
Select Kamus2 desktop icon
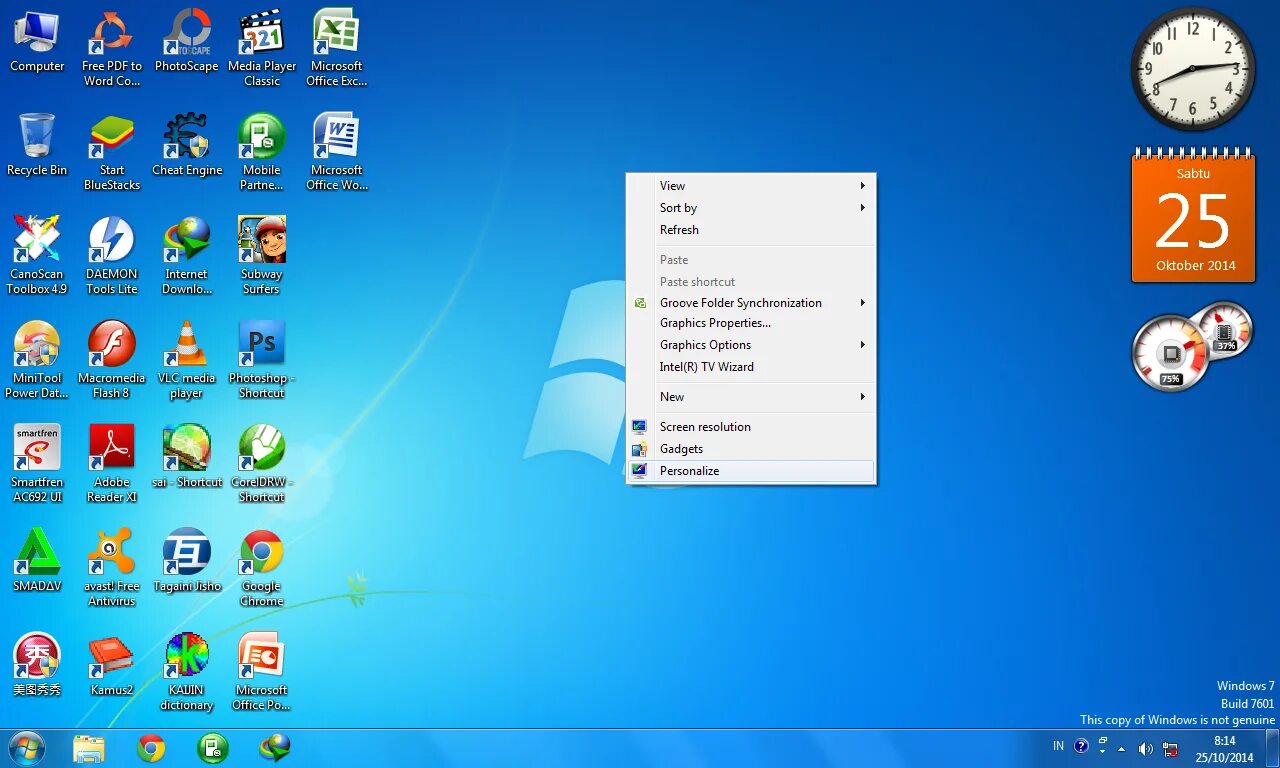112,666
